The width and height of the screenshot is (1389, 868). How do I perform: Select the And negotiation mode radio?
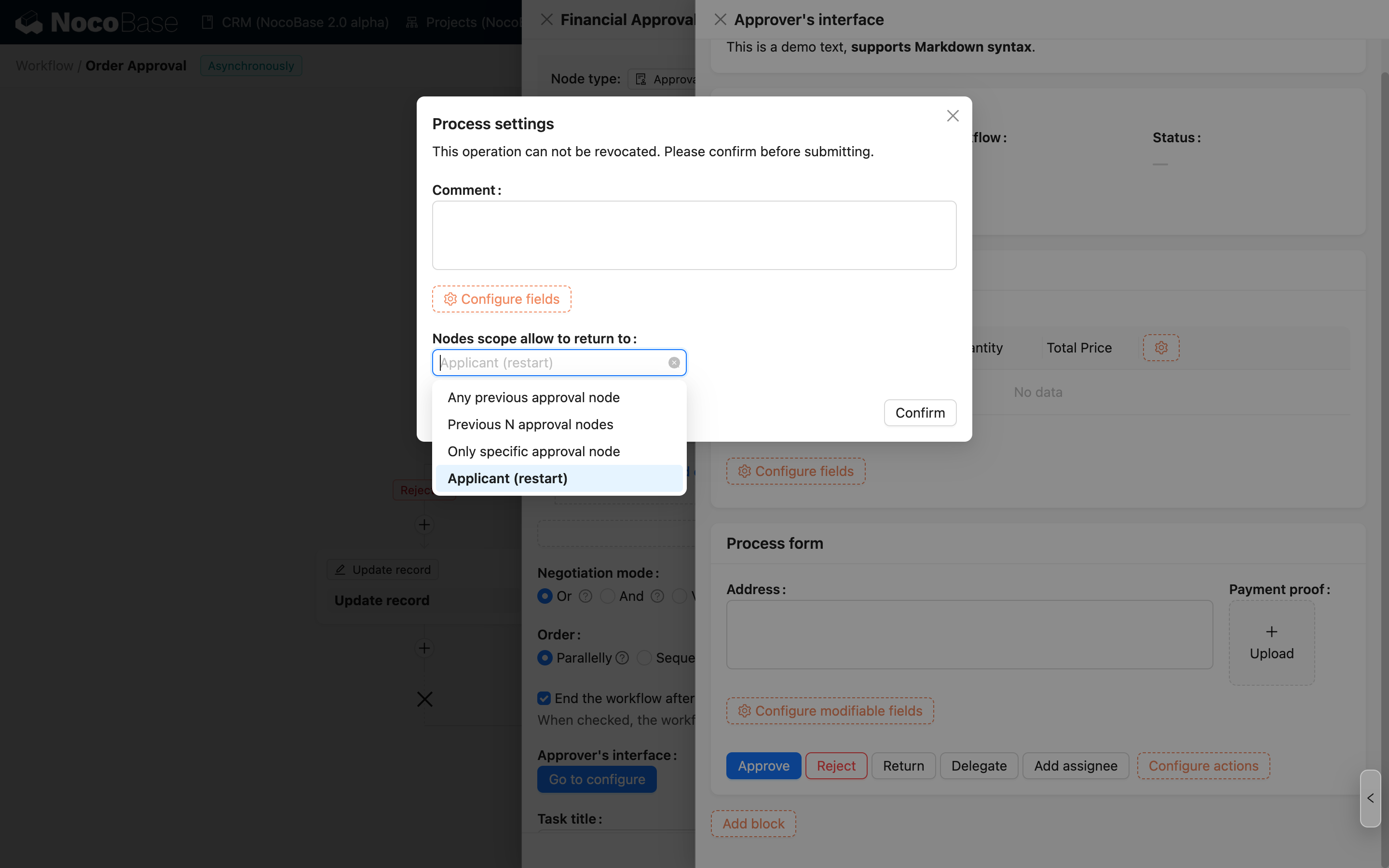coord(607,597)
